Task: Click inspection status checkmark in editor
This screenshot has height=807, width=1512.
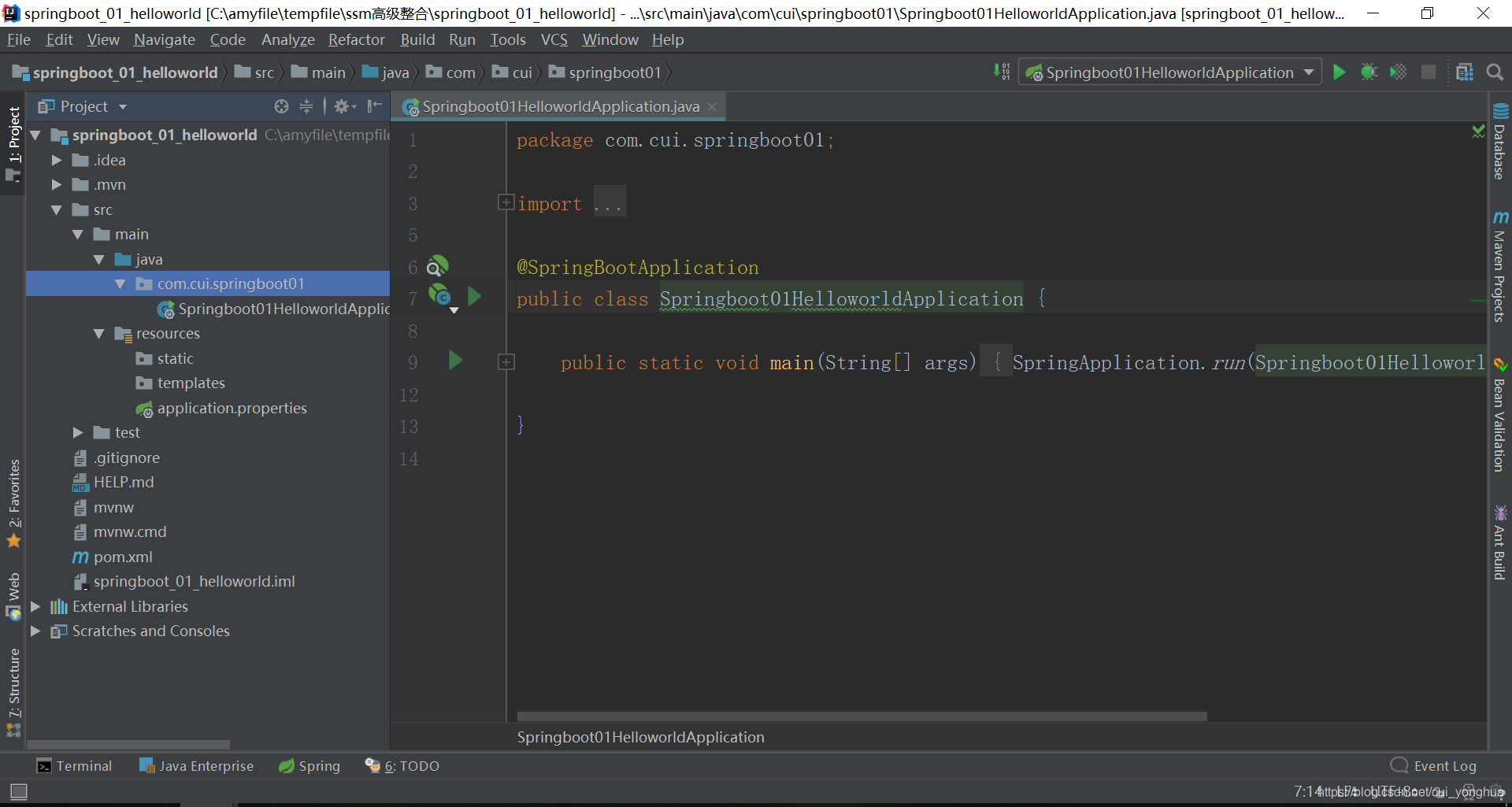Action: (x=1478, y=132)
